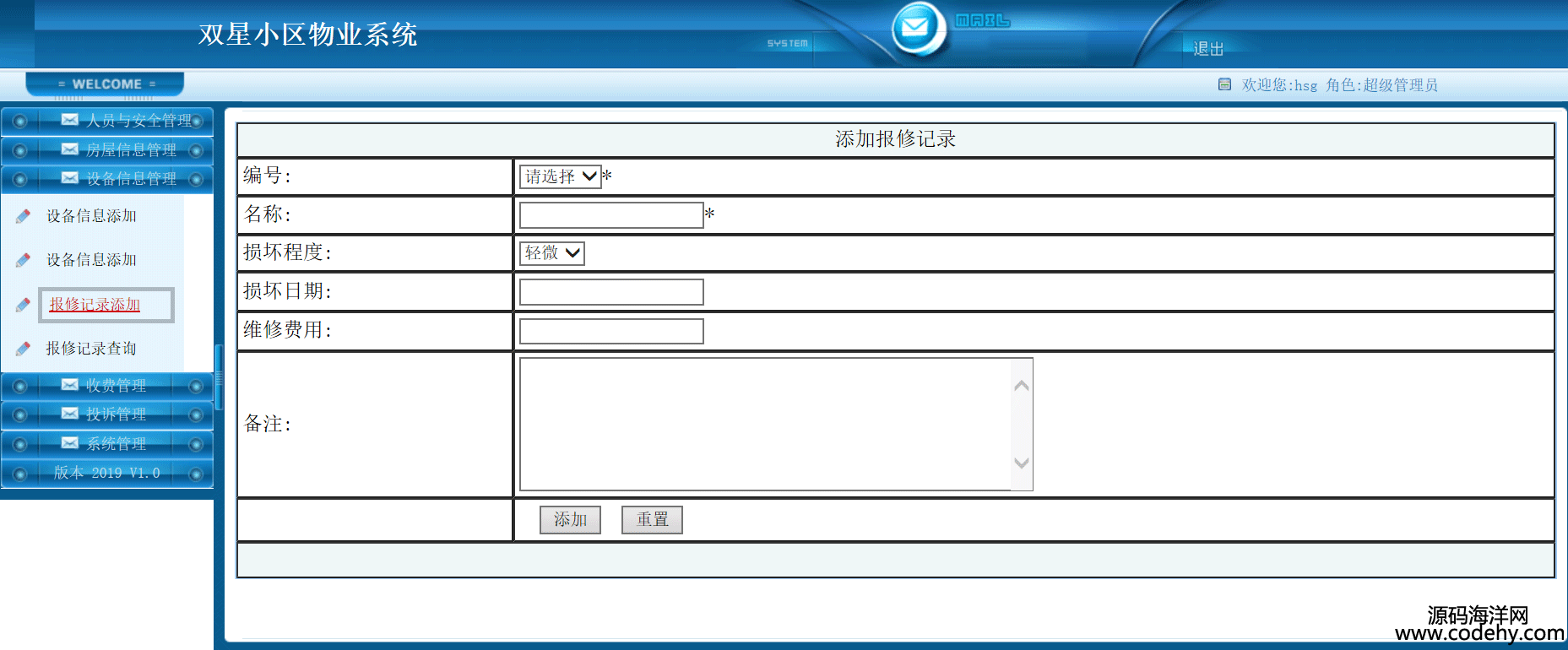The width and height of the screenshot is (1568, 650).
Task: Open the 损坏程度 dropdown showing 轻微
Action: pos(552,252)
